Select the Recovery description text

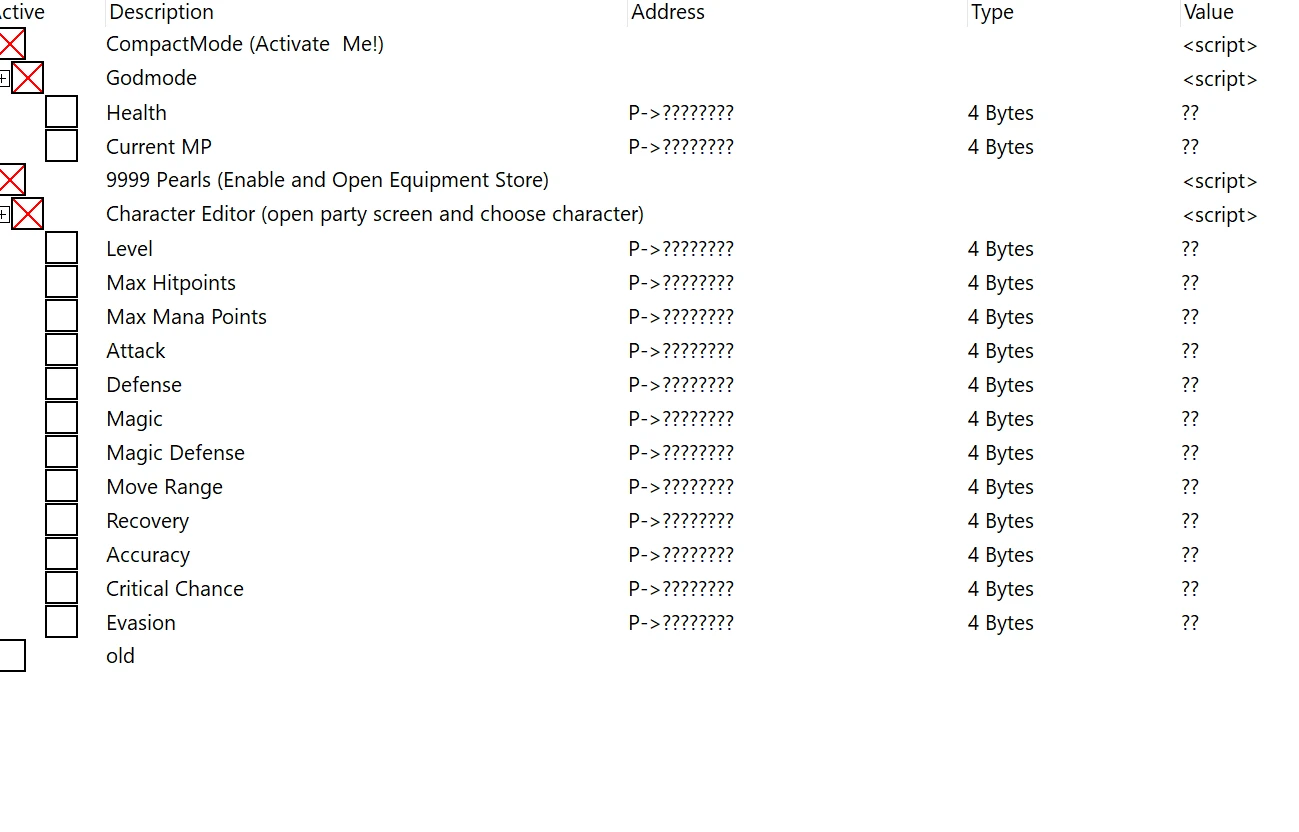[x=147, y=520]
